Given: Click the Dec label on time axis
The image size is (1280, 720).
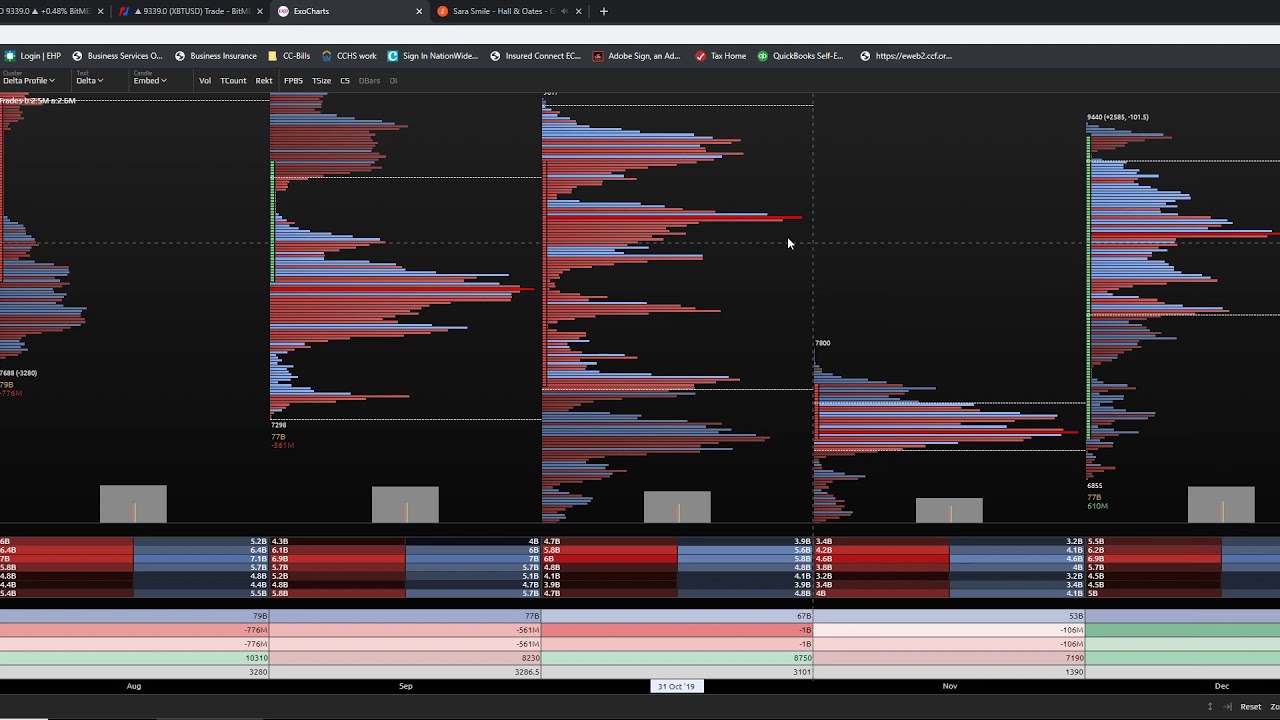Looking at the screenshot, I should pos(1222,686).
